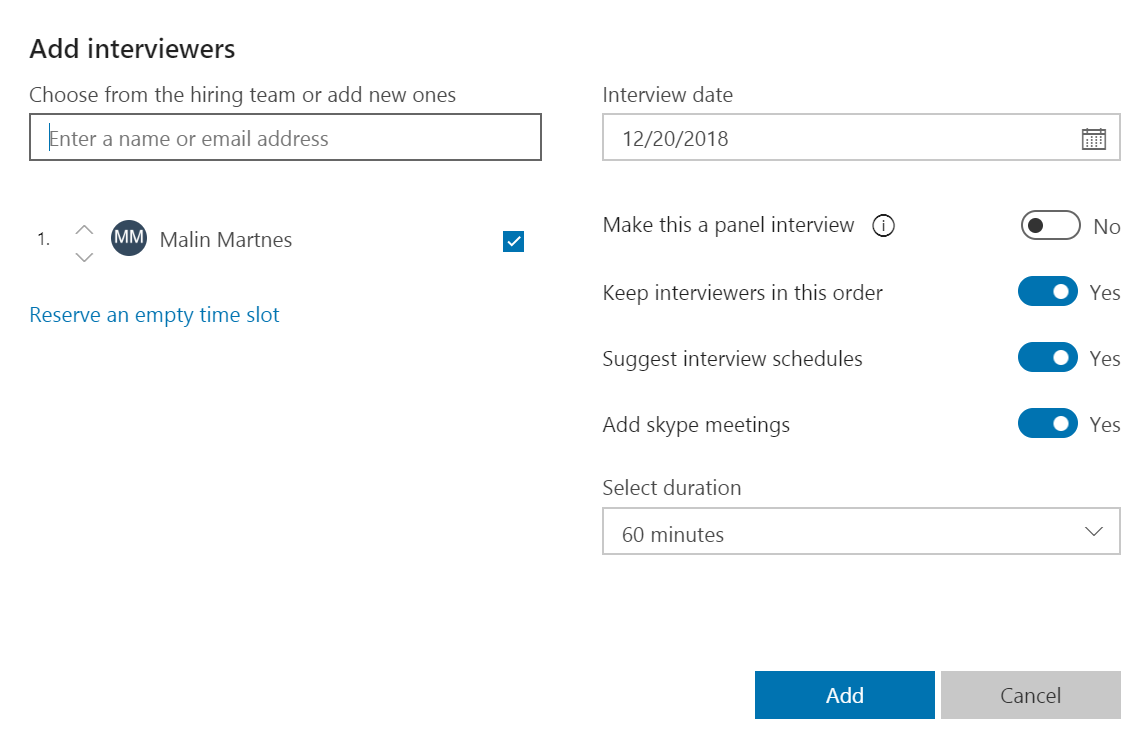Uncheck Malin Martnes's checkbox
1141x737 pixels.
[x=512, y=241]
